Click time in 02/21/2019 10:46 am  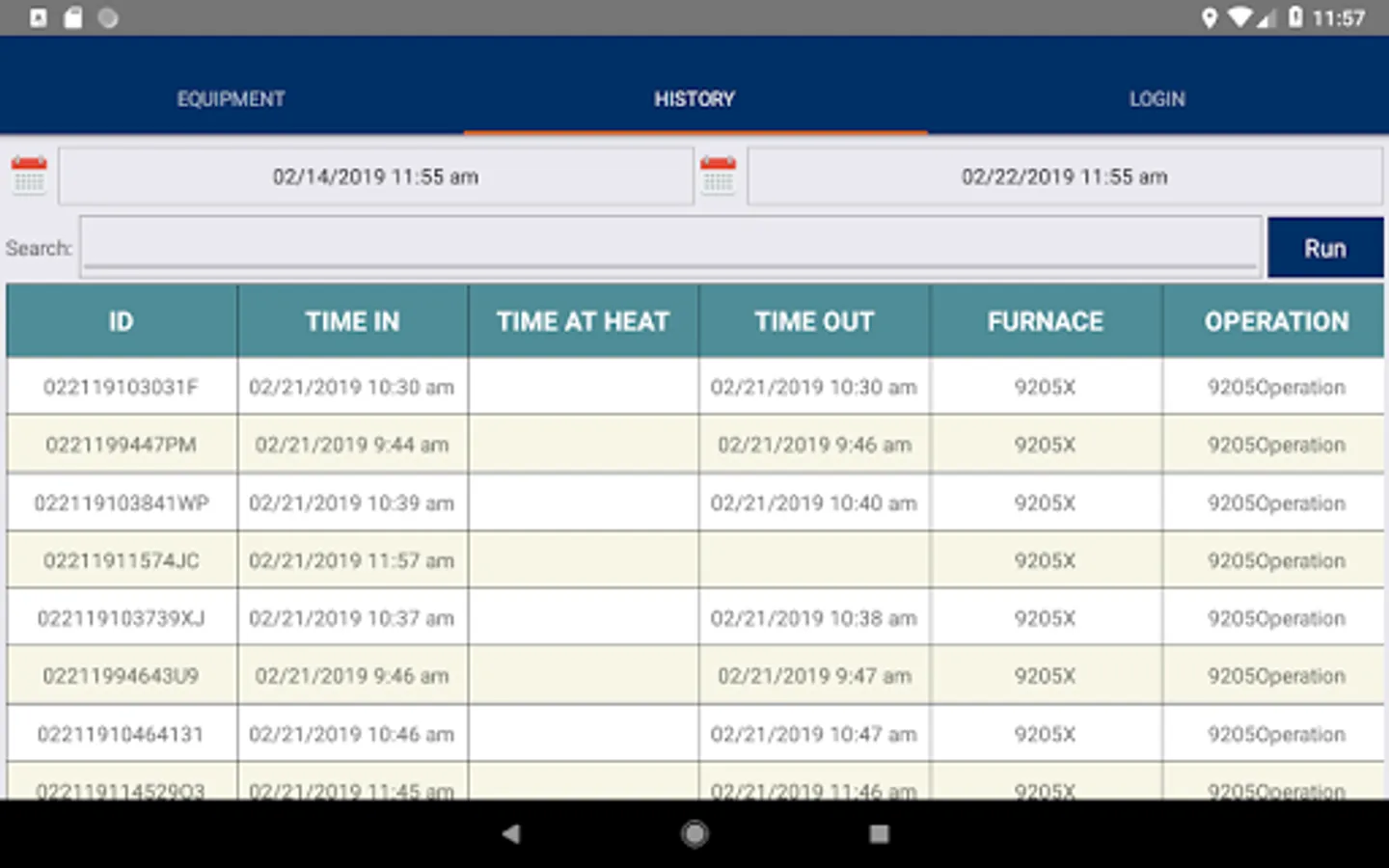tap(352, 734)
